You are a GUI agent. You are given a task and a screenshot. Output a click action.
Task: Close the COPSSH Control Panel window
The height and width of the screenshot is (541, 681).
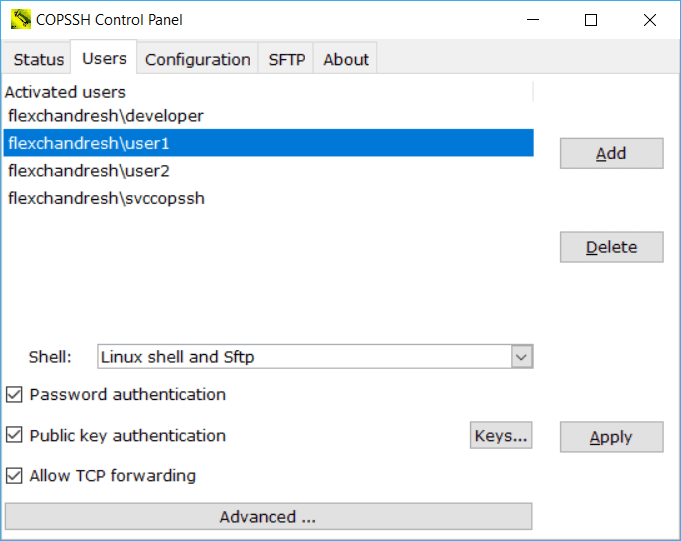coord(650,20)
